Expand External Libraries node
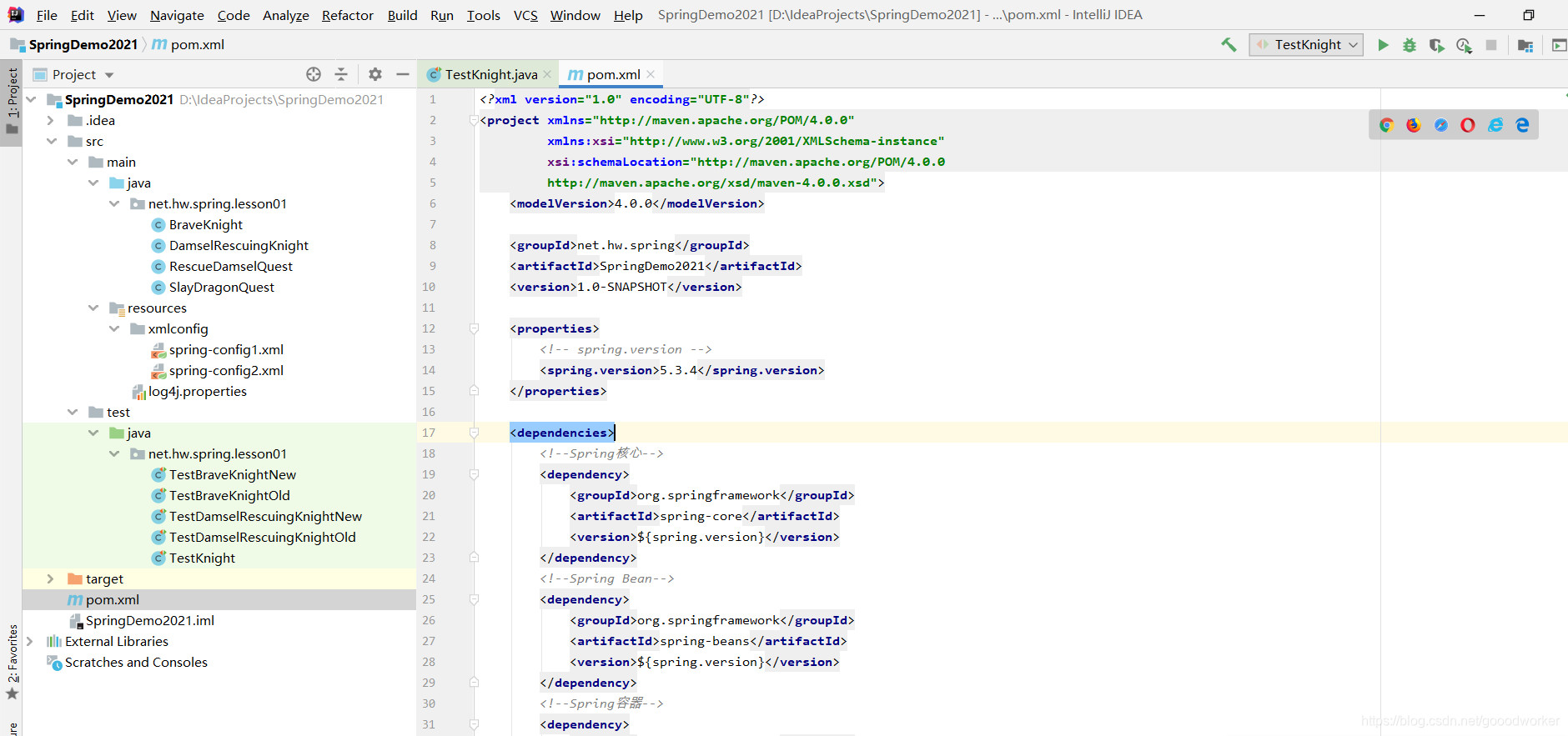1568x736 pixels. pos(30,641)
